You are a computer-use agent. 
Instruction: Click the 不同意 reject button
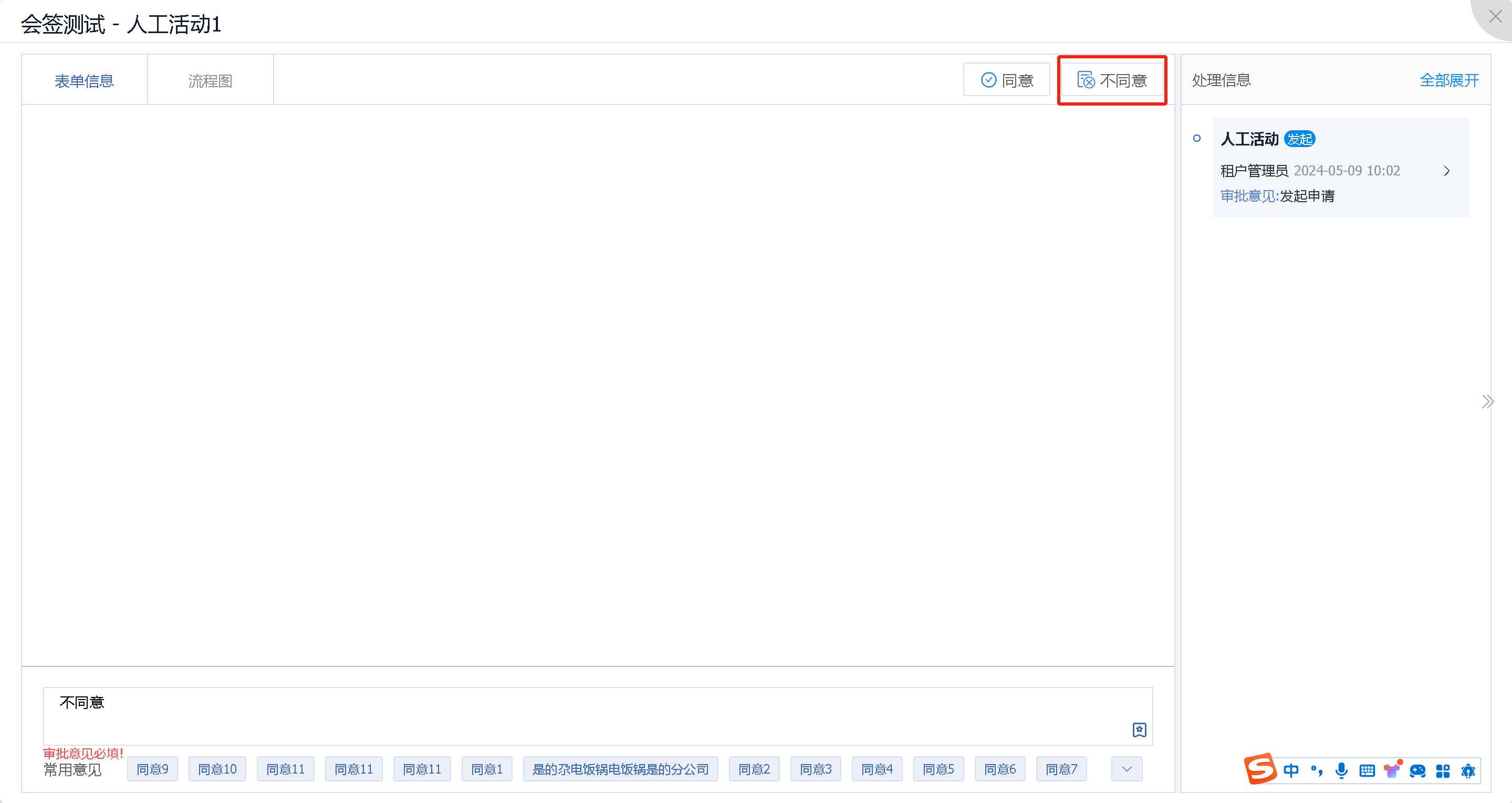click(1112, 80)
